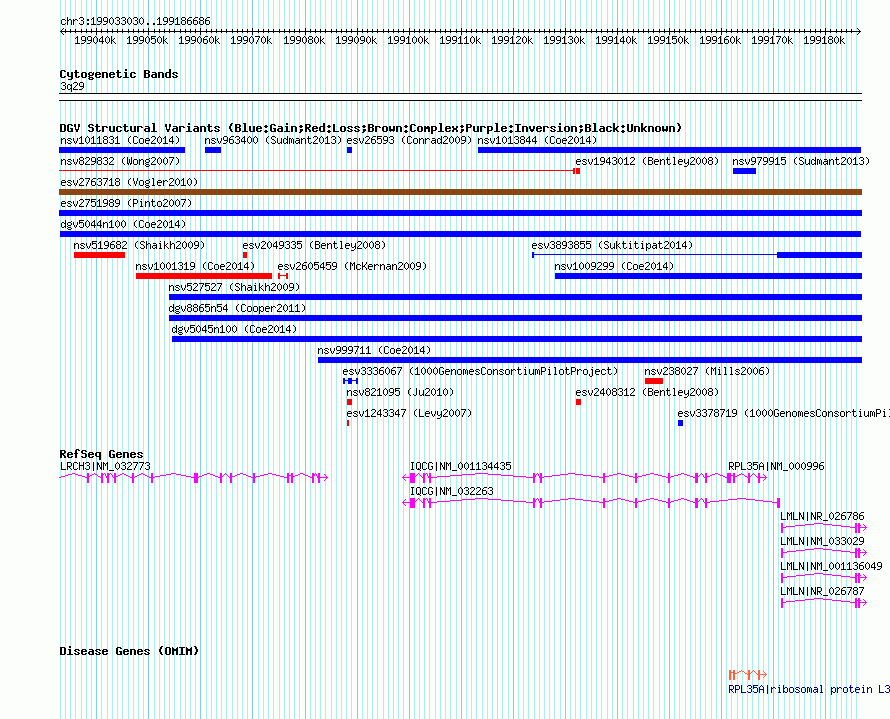
Task: Select the Cytogenetic Bands track title
Action: (x=119, y=74)
